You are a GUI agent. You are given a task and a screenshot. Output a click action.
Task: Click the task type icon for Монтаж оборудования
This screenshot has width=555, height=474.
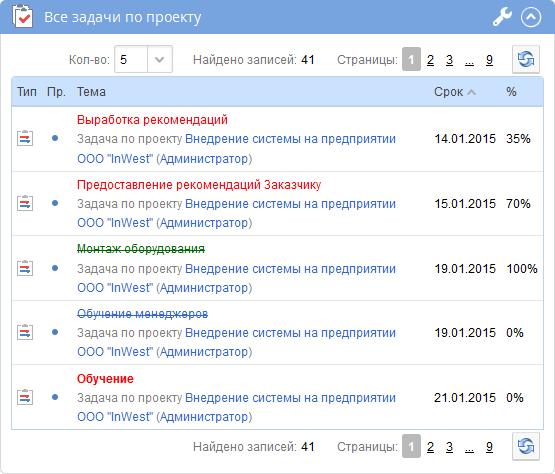25,268
